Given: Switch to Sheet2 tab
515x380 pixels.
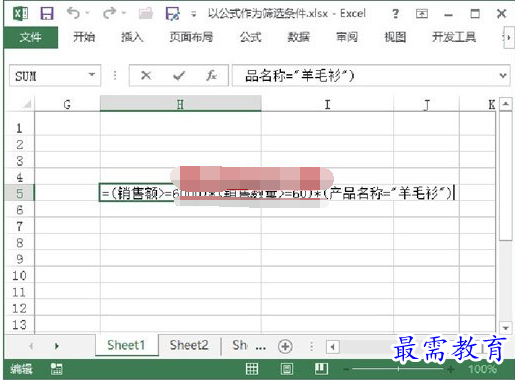Looking at the screenshot, I should [189, 345].
